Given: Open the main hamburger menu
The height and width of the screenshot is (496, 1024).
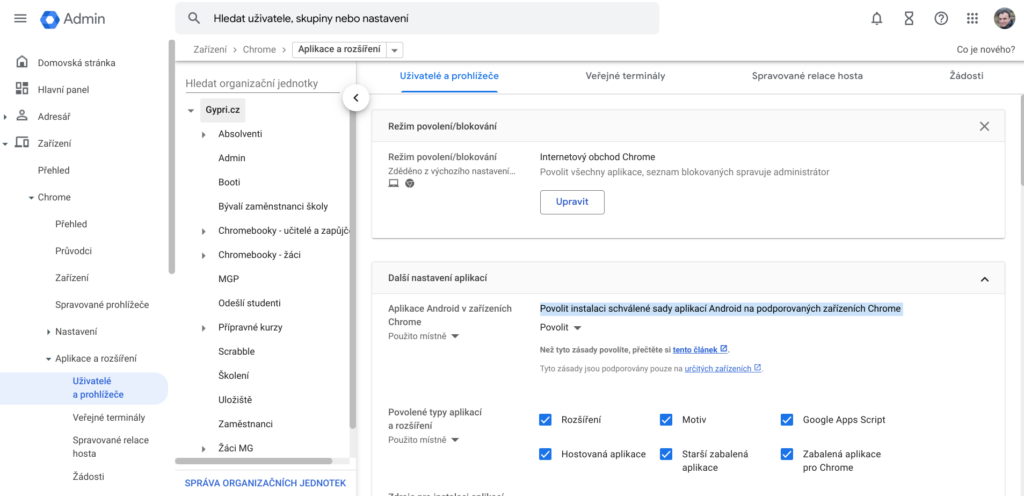Looking at the screenshot, I should [x=20, y=19].
